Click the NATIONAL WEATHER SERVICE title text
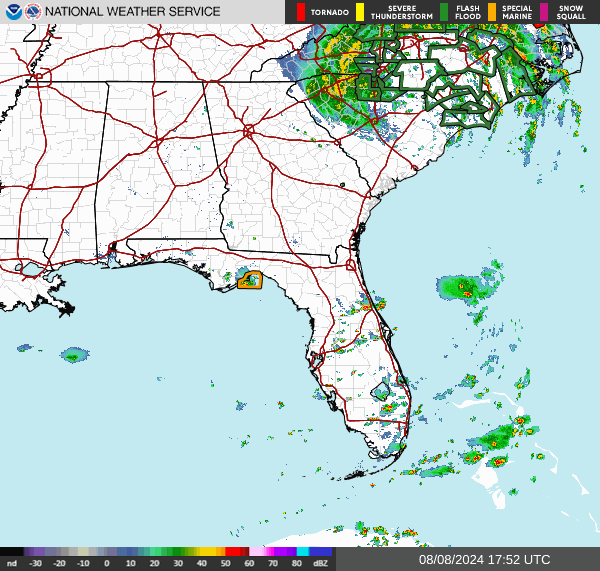This screenshot has height=571, width=600. [132, 12]
